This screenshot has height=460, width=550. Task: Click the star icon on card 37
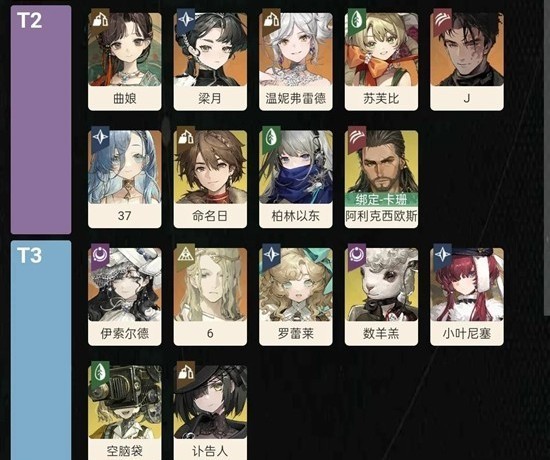click(x=100, y=138)
